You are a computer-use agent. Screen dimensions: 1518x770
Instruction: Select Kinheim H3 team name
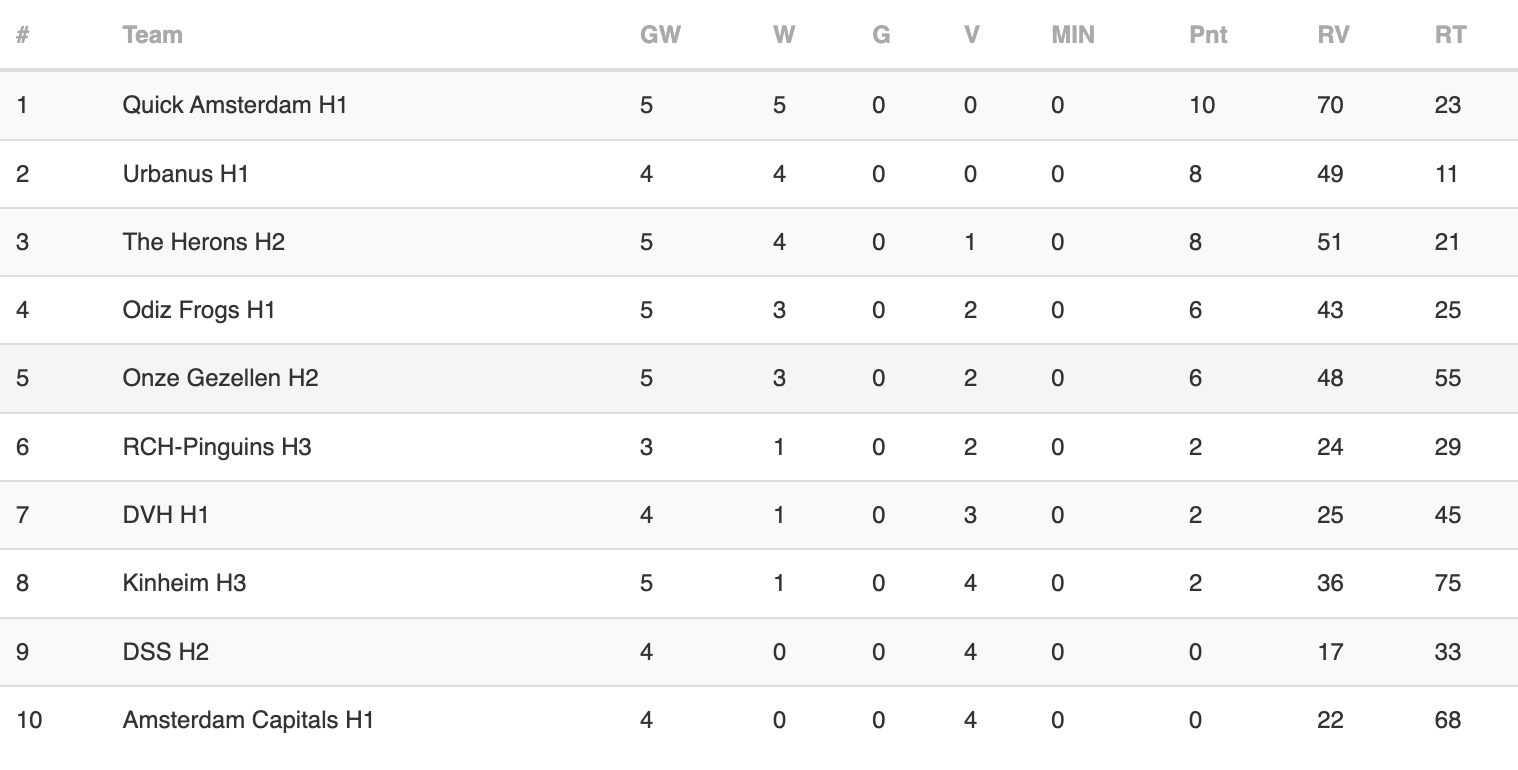(184, 583)
